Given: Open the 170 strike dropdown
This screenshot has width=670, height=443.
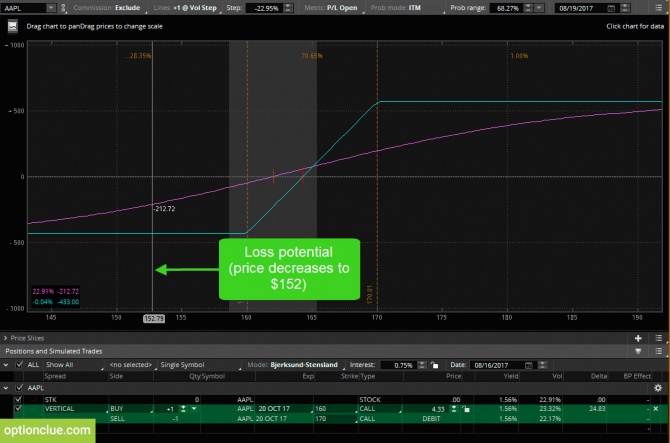Looking at the screenshot, I should click(335, 419).
